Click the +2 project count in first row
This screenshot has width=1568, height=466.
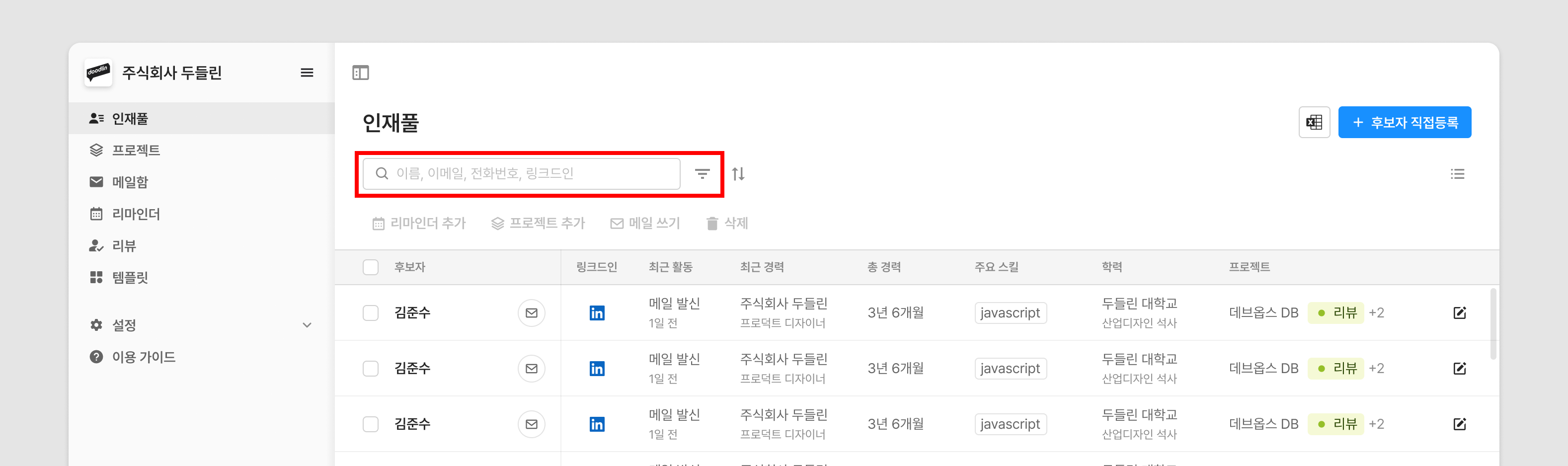1376,312
